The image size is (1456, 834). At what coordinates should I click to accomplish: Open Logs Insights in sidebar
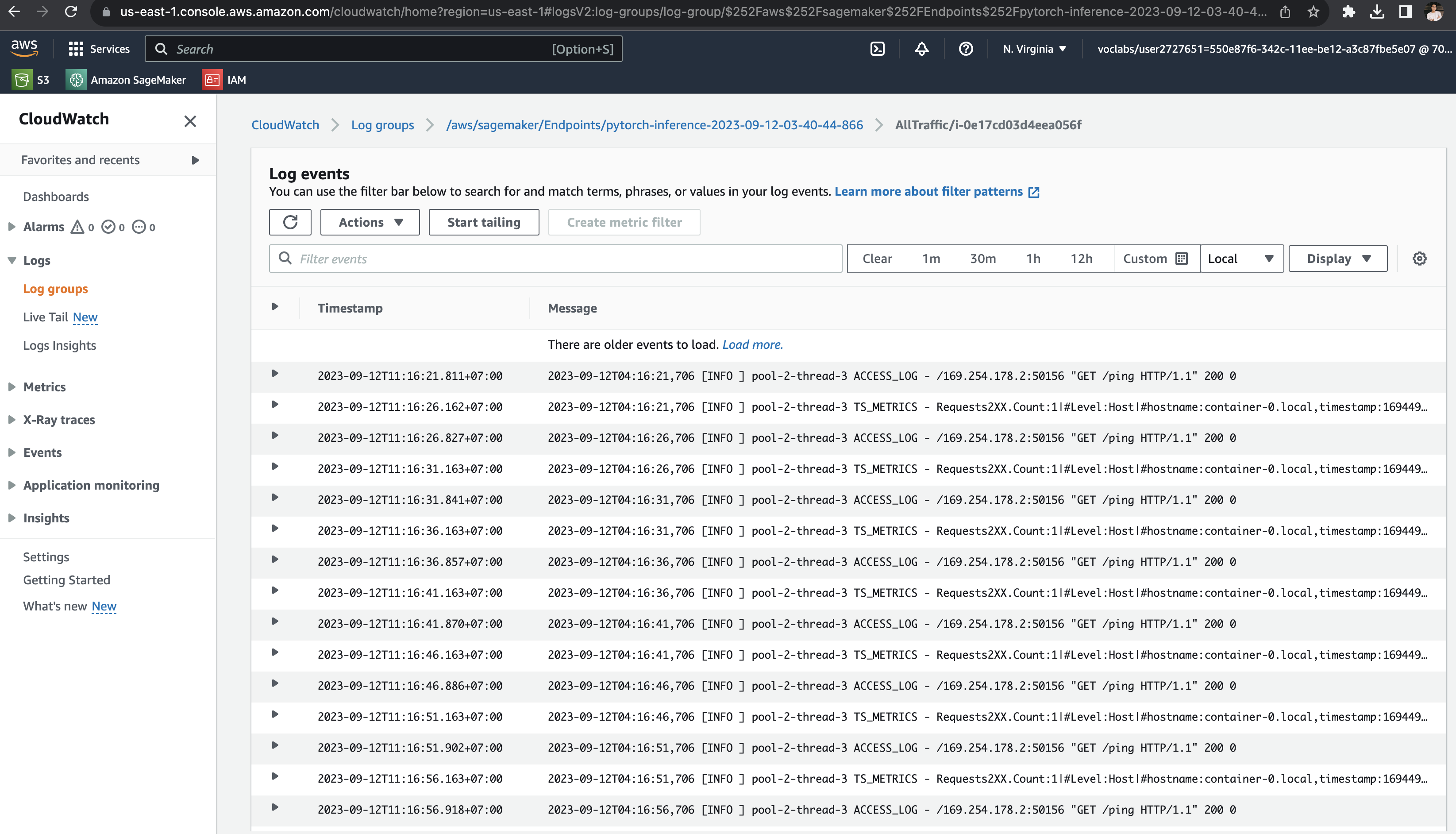click(x=60, y=345)
